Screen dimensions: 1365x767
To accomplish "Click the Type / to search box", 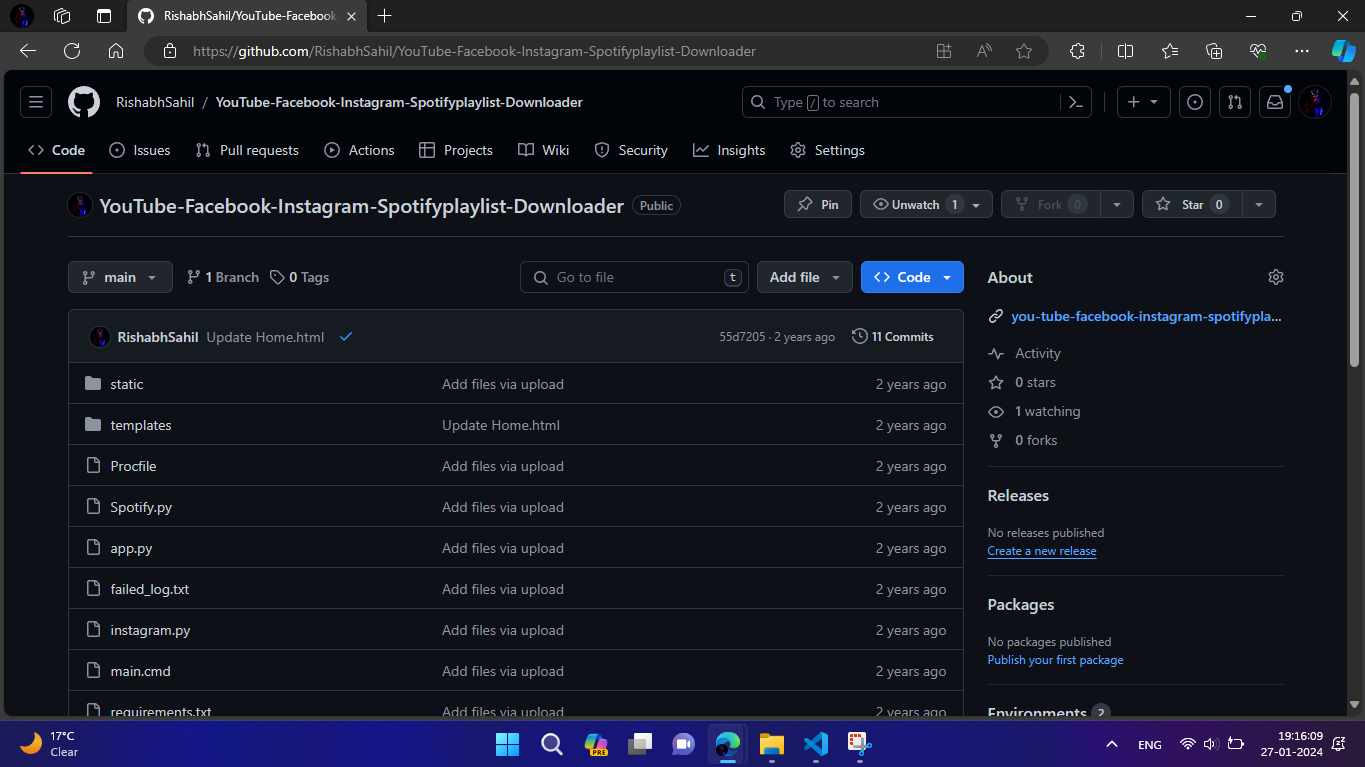I will point(916,102).
